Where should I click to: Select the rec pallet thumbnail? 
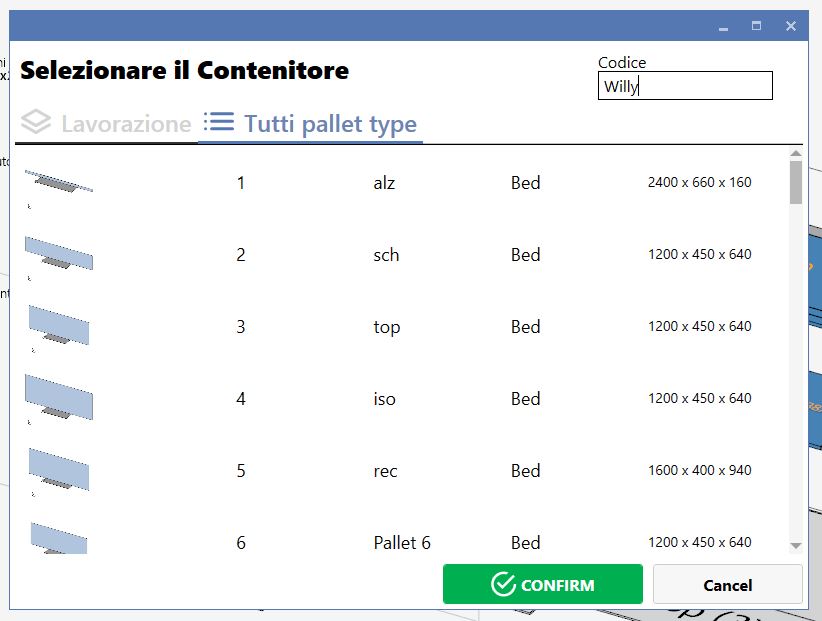coord(59,469)
